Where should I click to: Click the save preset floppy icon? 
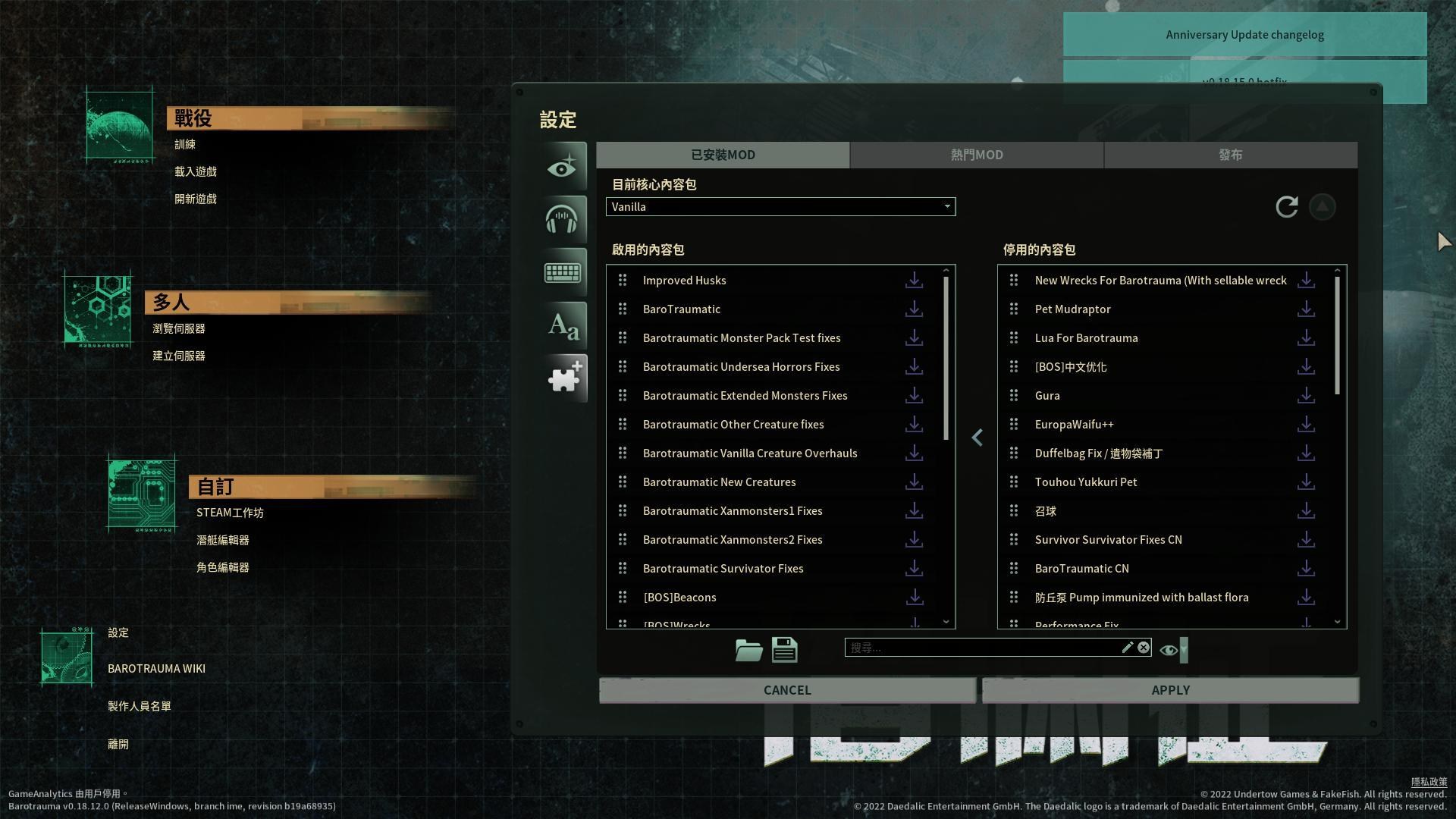click(x=785, y=650)
